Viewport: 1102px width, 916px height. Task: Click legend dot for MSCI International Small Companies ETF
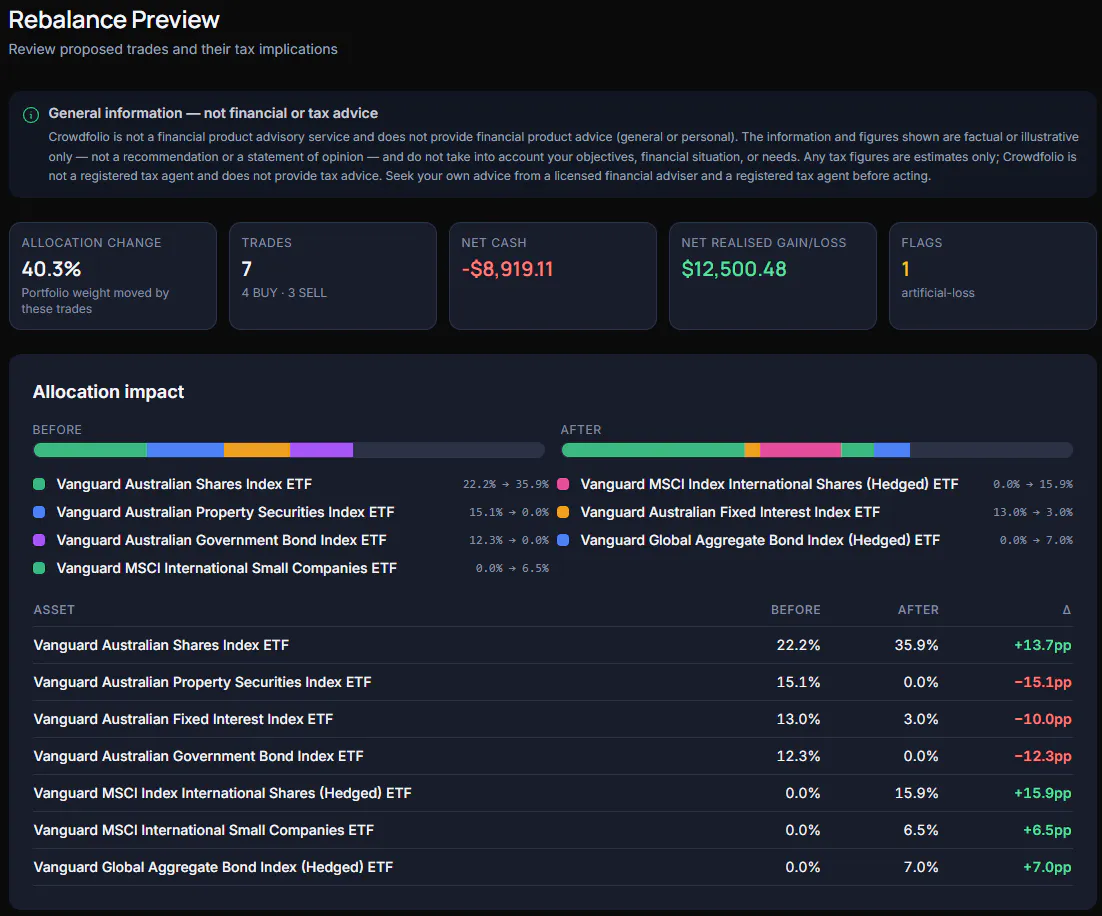39,568
